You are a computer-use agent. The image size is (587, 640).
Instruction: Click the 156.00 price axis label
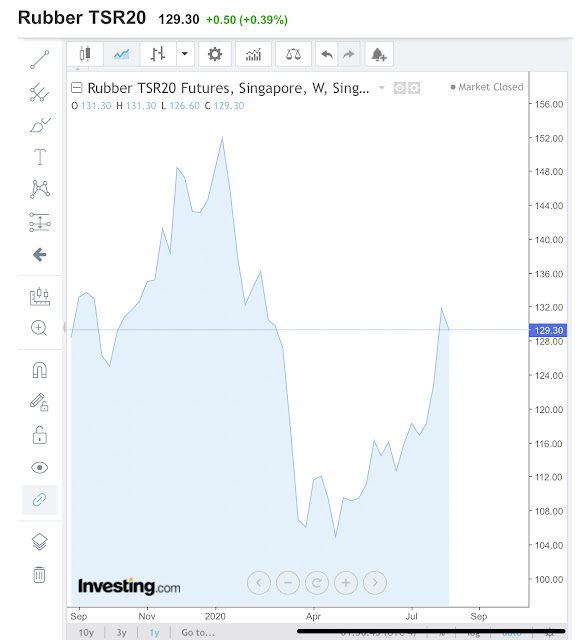pos(549,104)
